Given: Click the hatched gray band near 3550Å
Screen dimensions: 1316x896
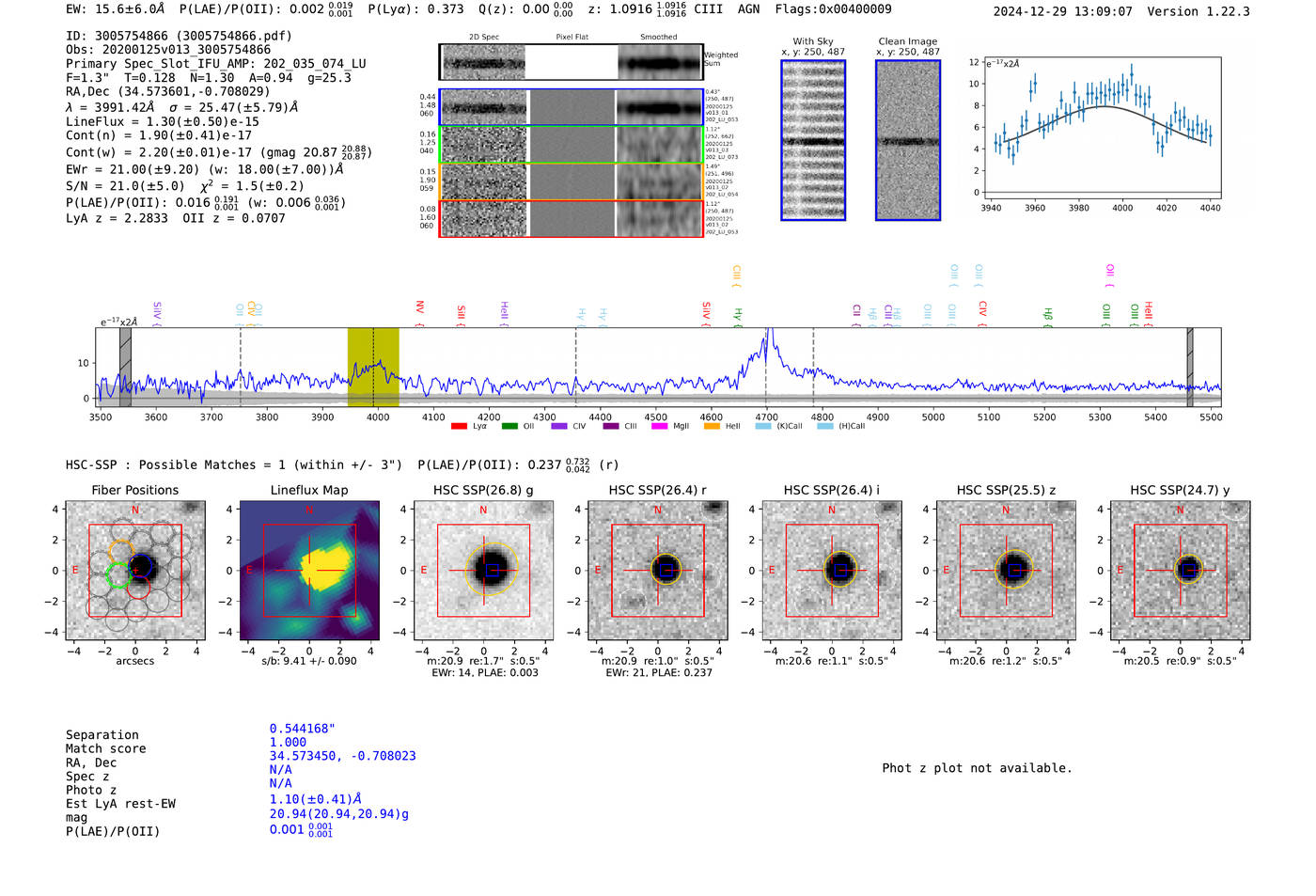Looking at the screenshot, I should tap(125, 367).
